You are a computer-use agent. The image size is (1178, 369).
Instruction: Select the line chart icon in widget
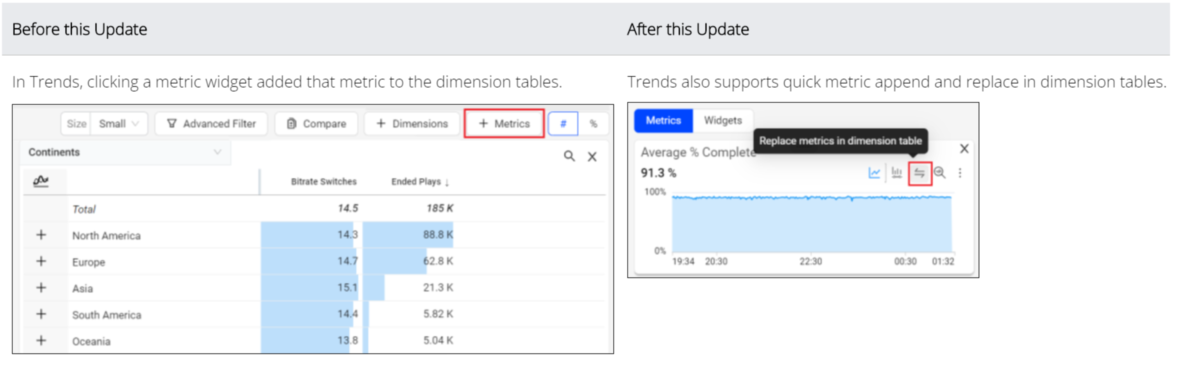tap(874, 173)
